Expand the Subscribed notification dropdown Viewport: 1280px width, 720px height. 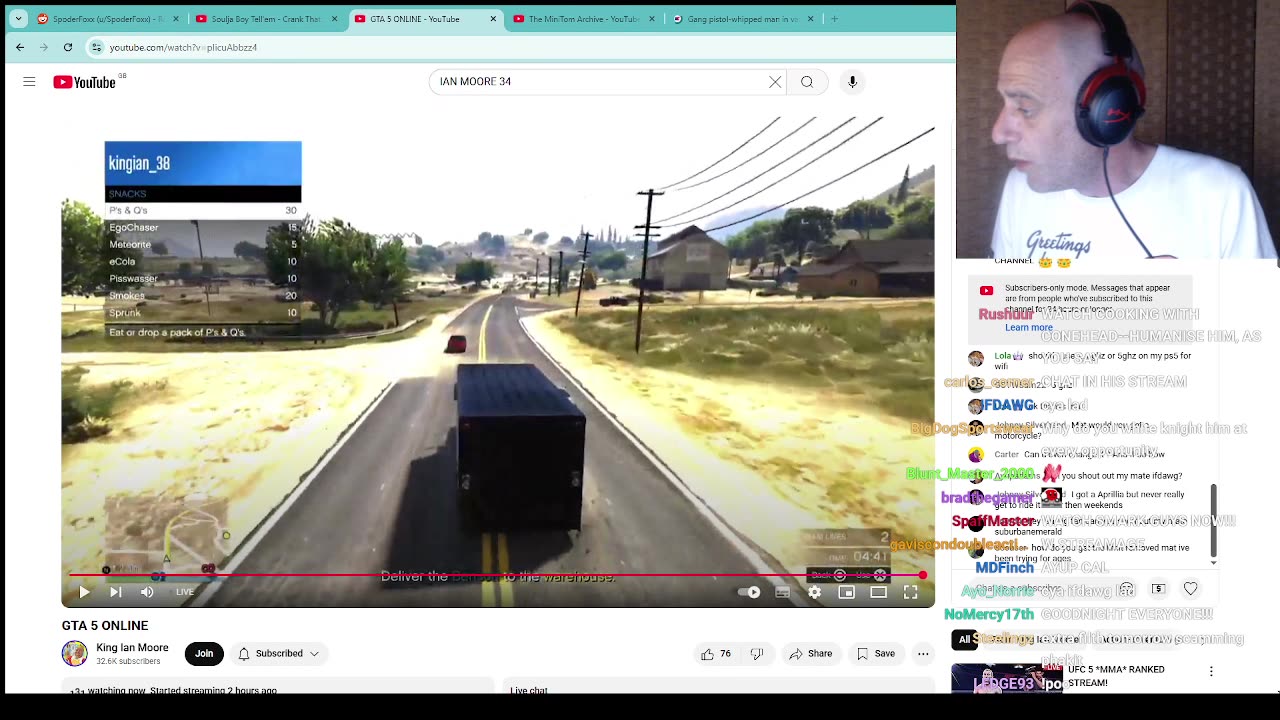(279, 654)
